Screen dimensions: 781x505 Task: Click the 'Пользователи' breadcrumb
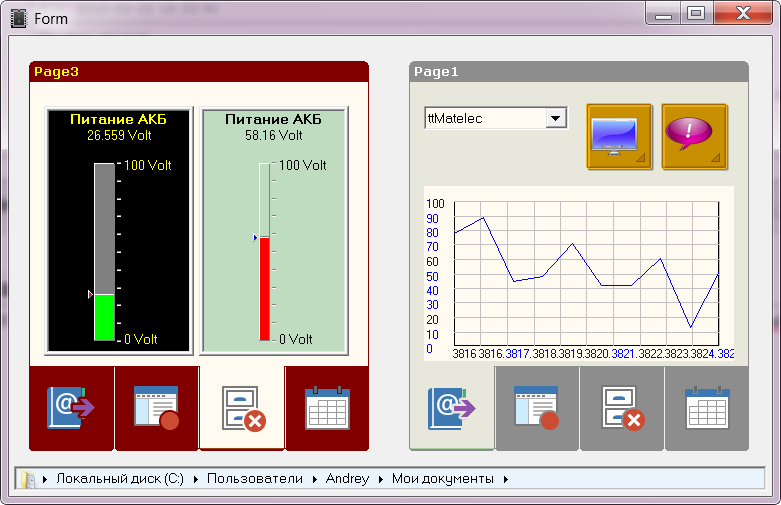[x=255, y=479]
